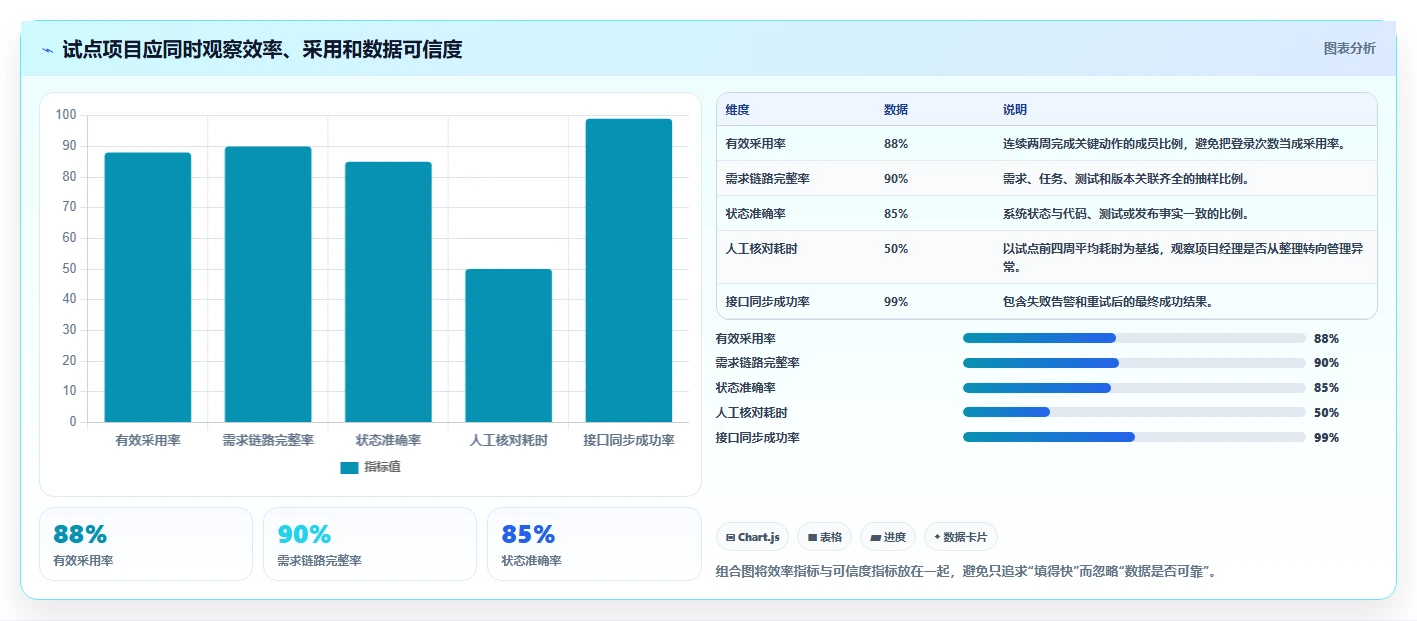This screenshot has height=621, width=1417.
Task: Click the 数据 column header
Action: pos(896,110)
